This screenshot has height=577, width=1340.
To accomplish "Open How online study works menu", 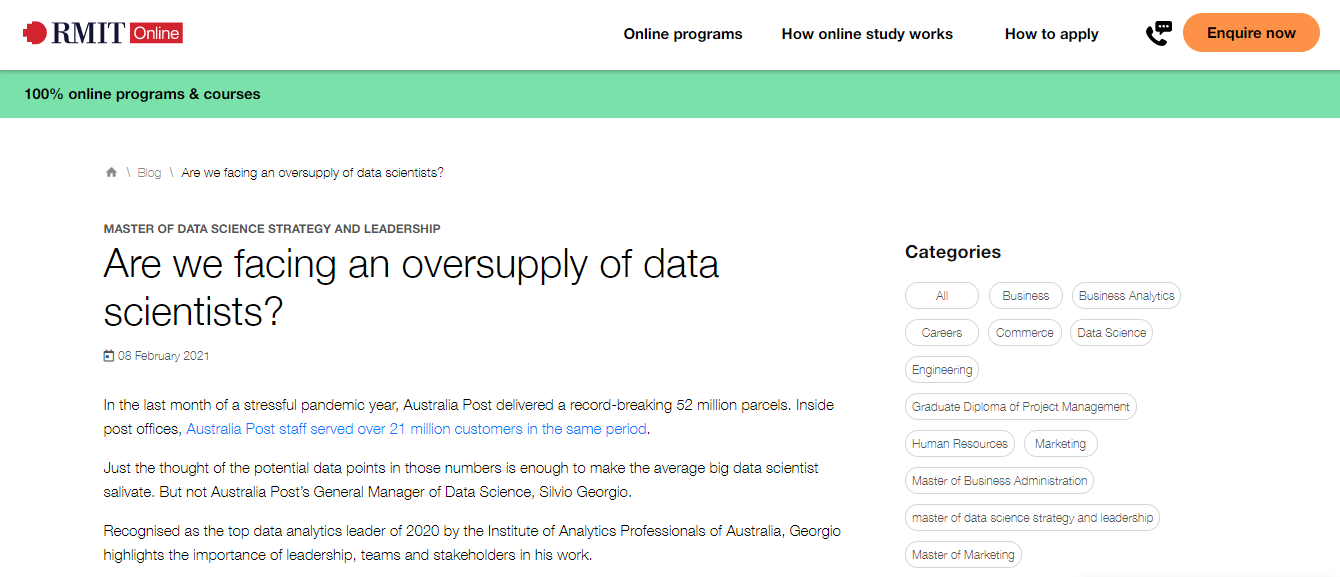I will click(x=867, y=34).
